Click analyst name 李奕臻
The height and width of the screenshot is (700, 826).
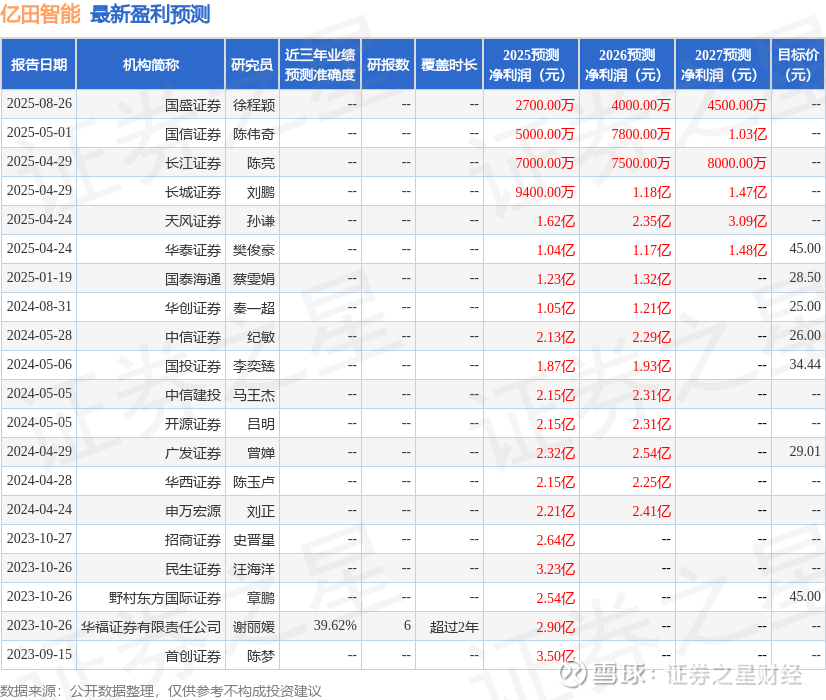pos(254,366)
